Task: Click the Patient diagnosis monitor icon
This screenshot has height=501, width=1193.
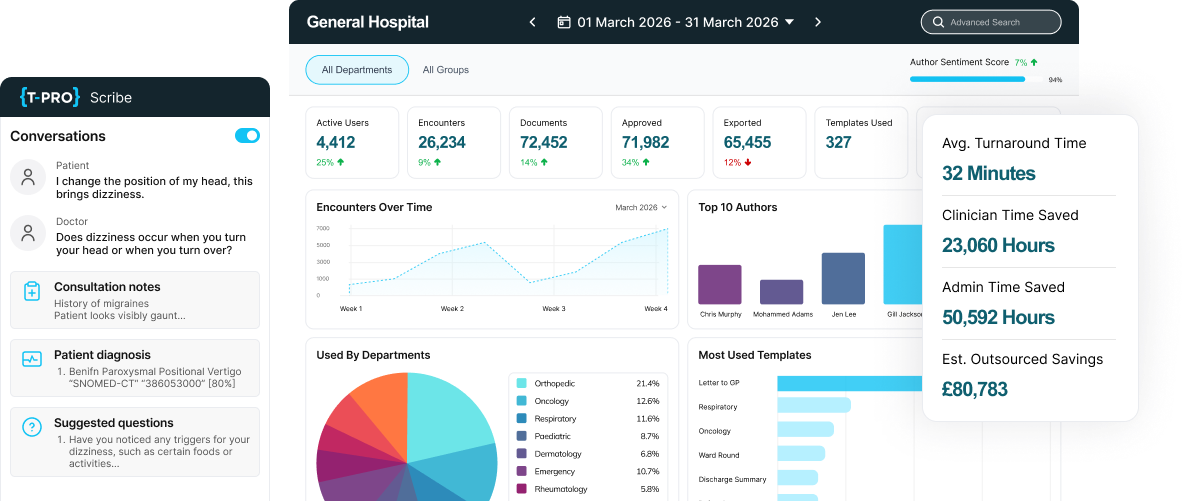Action: click(32, 359)
